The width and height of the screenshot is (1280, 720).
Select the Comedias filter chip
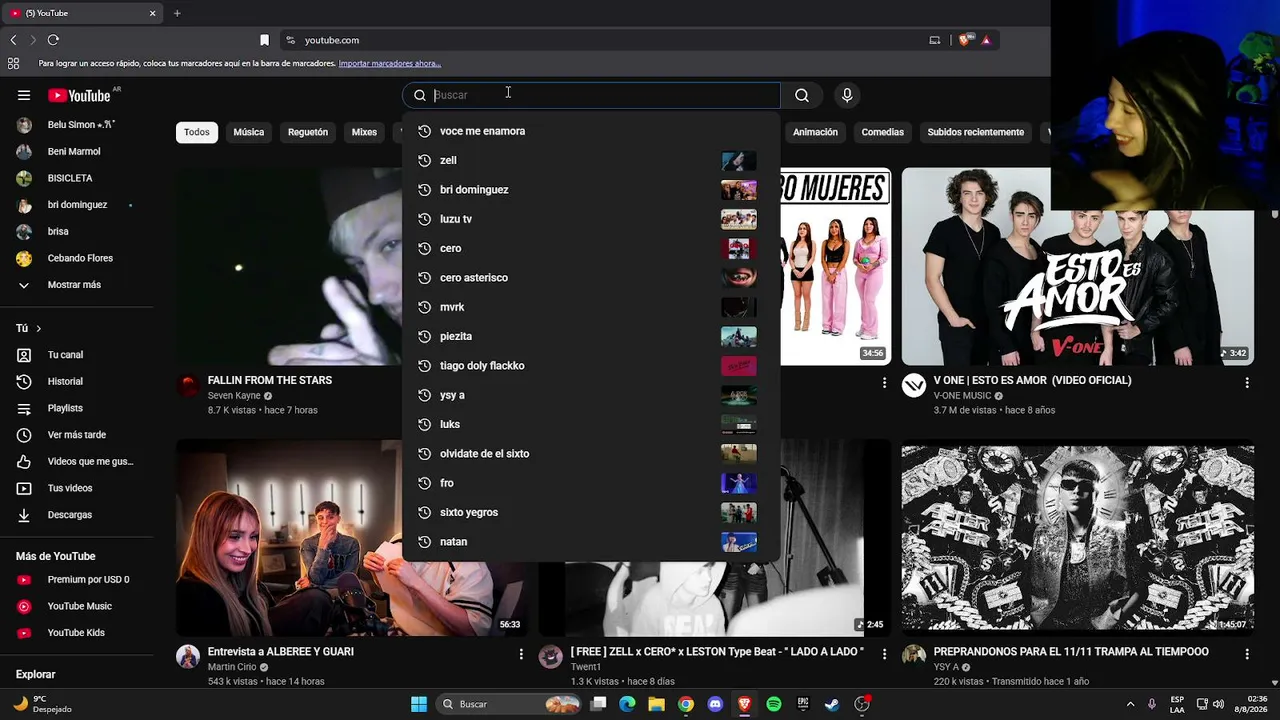tap(883, 132)
